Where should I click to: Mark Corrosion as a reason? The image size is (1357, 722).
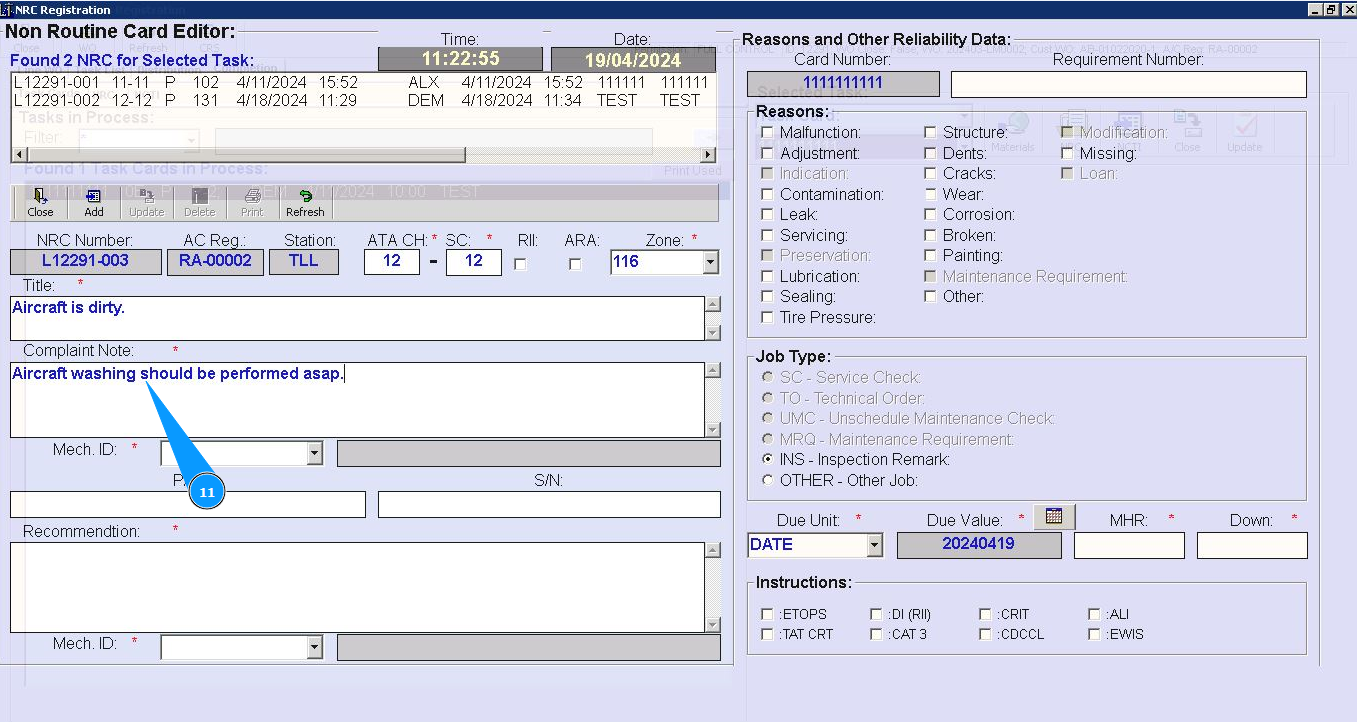[930, 215]
